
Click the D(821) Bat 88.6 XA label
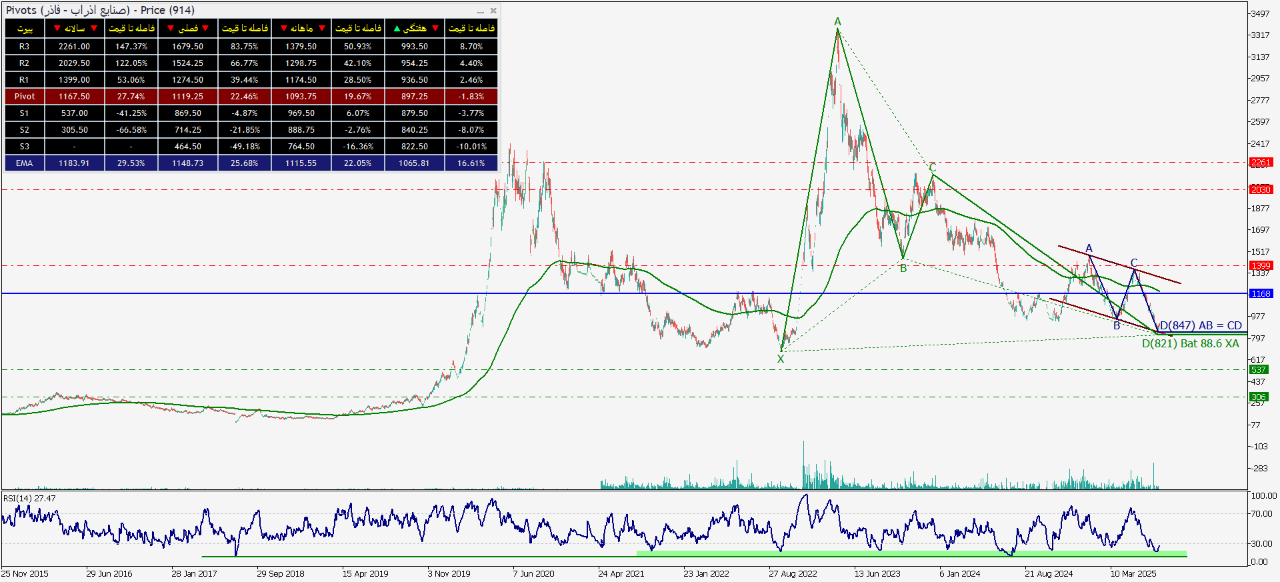click(1190, 343)
